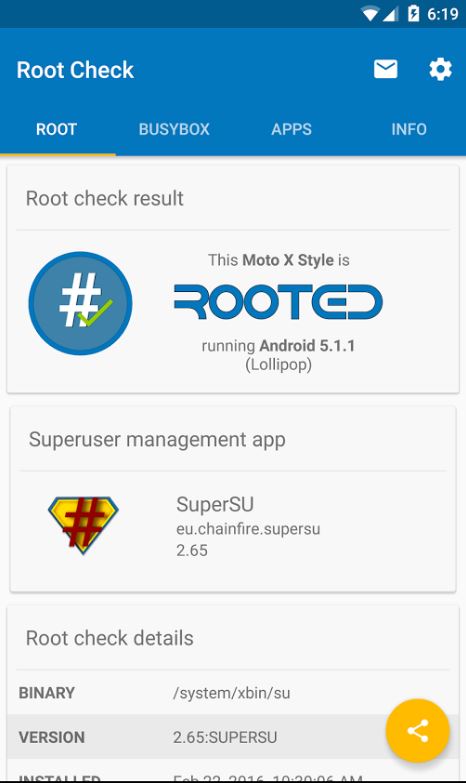Select the BINARY /system/xbin/su row
Screen dimensions: 466x783
(x=233, y=693)
